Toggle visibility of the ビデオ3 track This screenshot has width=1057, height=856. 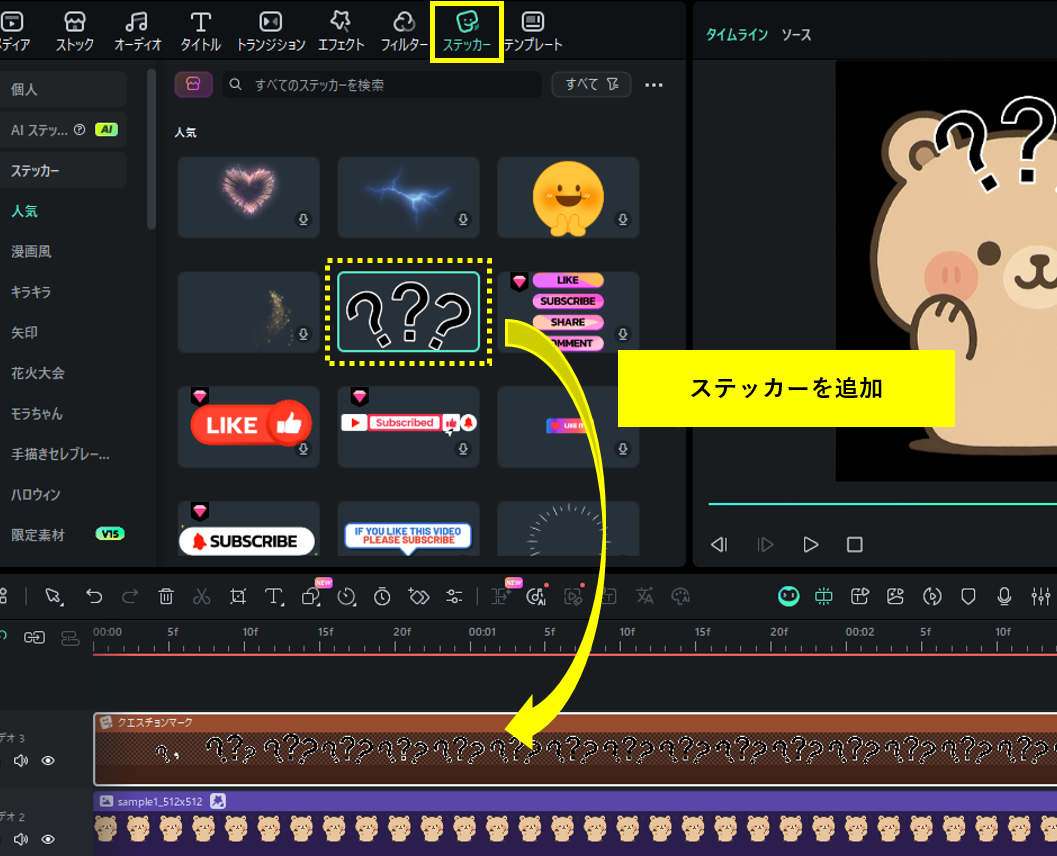click(x=46, y=761)
